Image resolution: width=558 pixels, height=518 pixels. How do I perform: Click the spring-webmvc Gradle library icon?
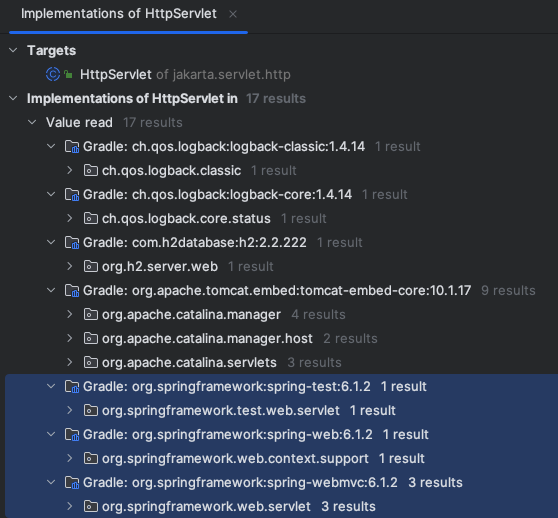tap(72, 483)
